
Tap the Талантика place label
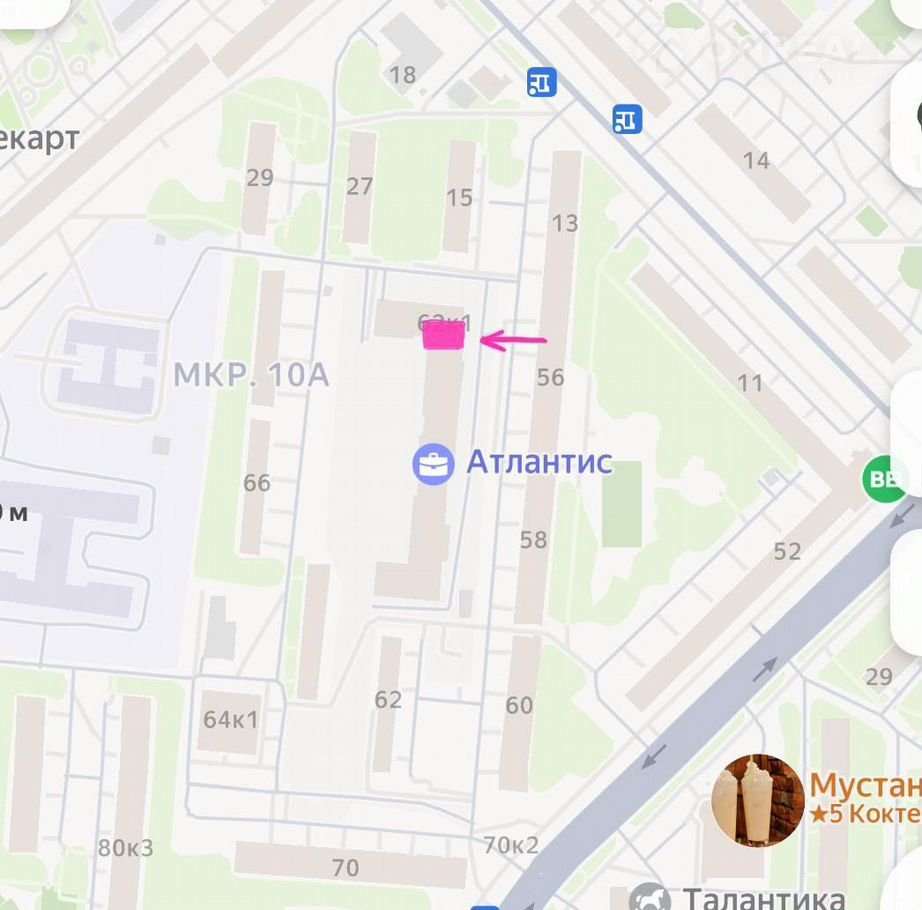(764, 898)
